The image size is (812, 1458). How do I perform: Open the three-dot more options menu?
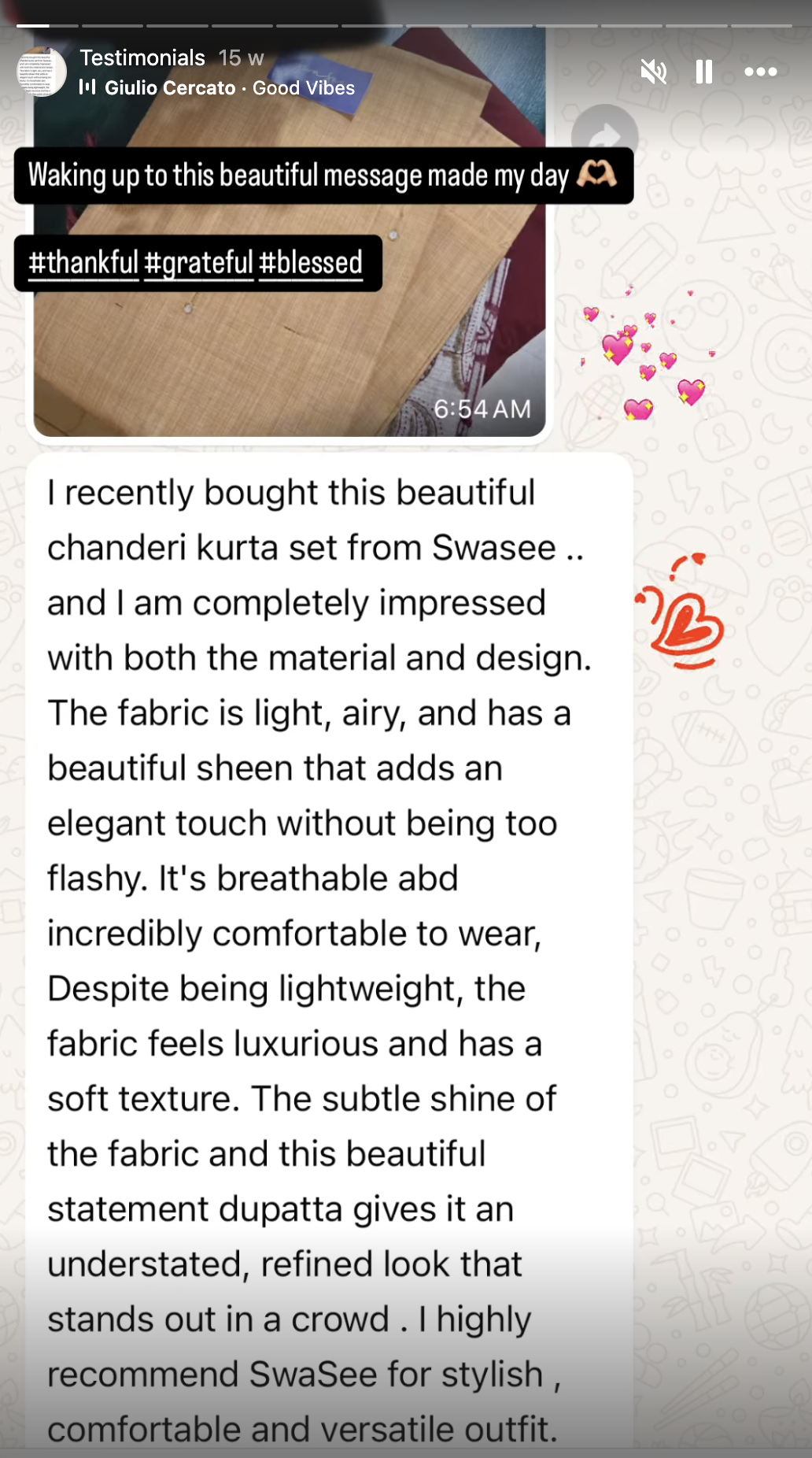coord(761,72)
